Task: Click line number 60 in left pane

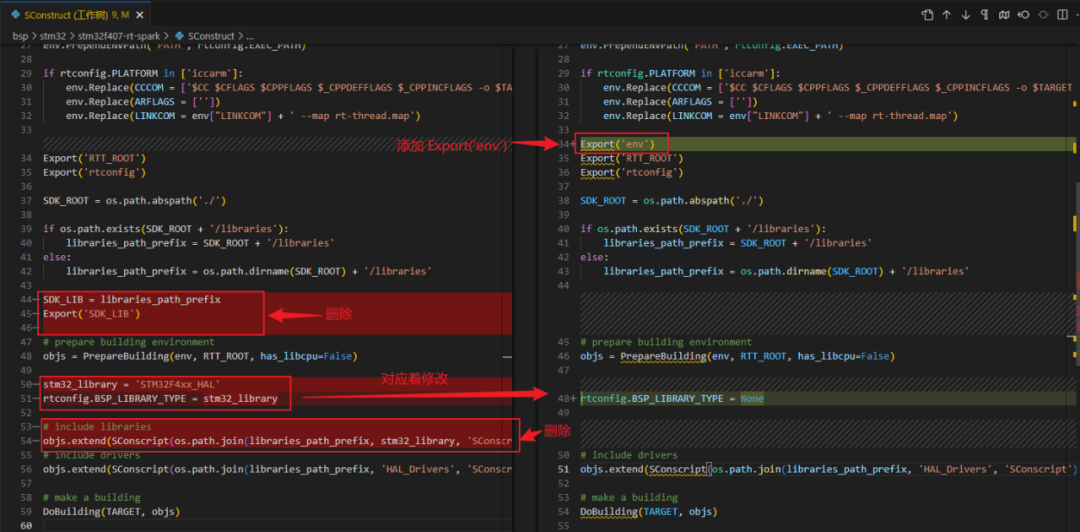Action: click(28, 526)
